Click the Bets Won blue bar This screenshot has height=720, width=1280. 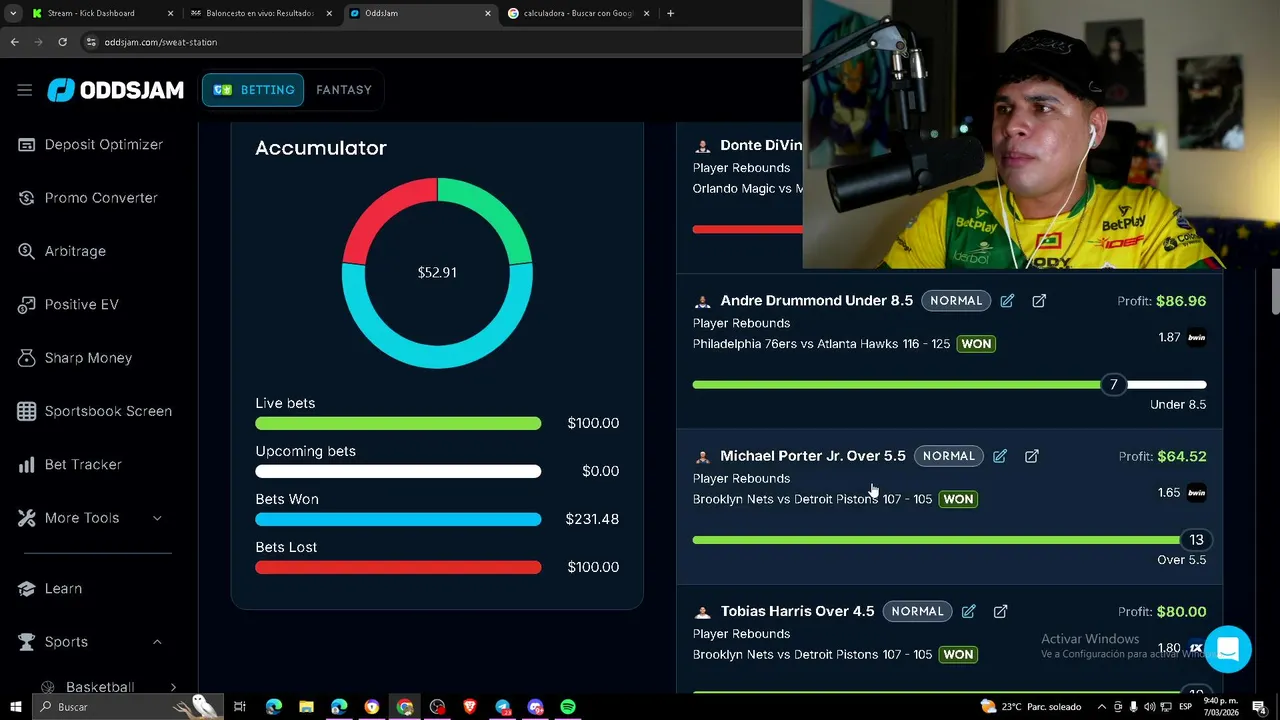pyautogui.click(x=398, y=520)
